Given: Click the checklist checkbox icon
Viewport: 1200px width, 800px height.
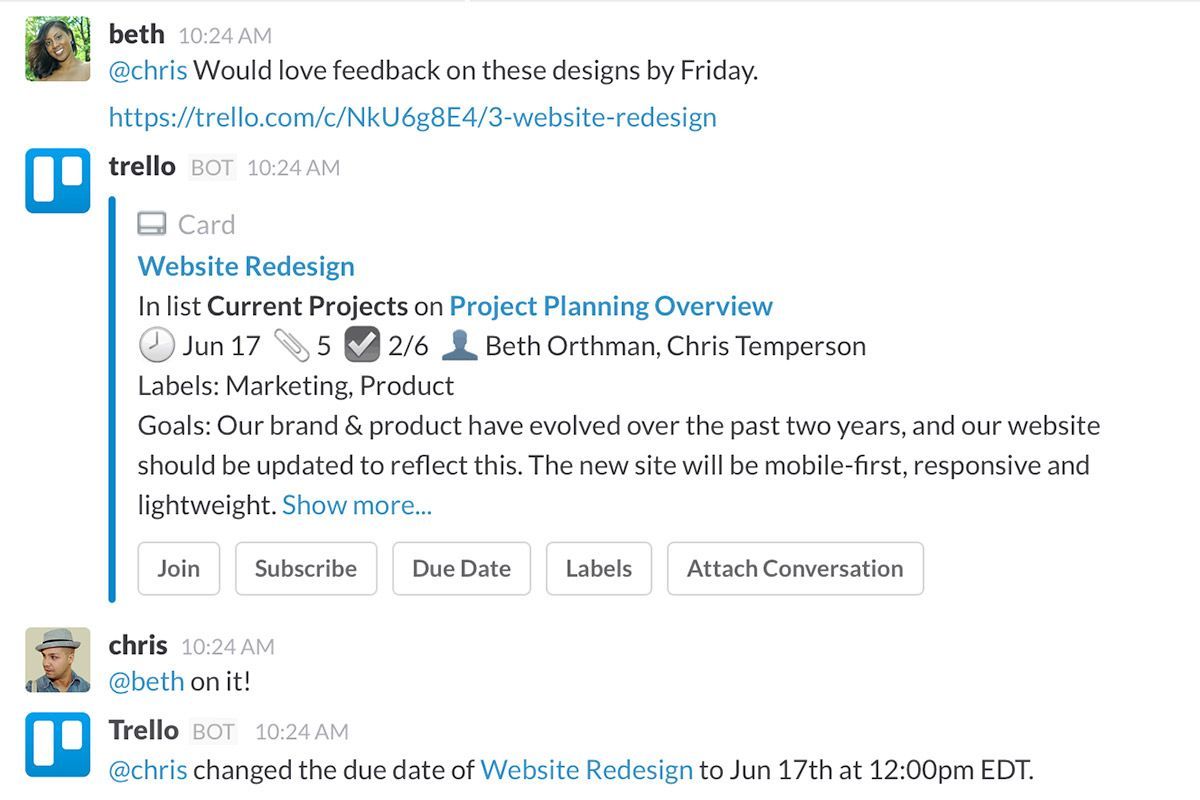Looking at the screenshot, I should pos(360,346).
